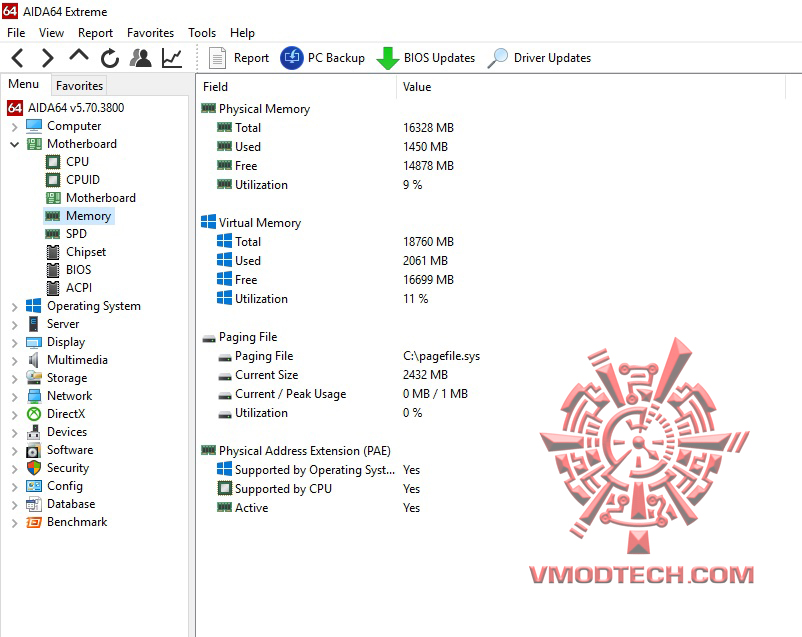Open the File menu

(16, 33)
